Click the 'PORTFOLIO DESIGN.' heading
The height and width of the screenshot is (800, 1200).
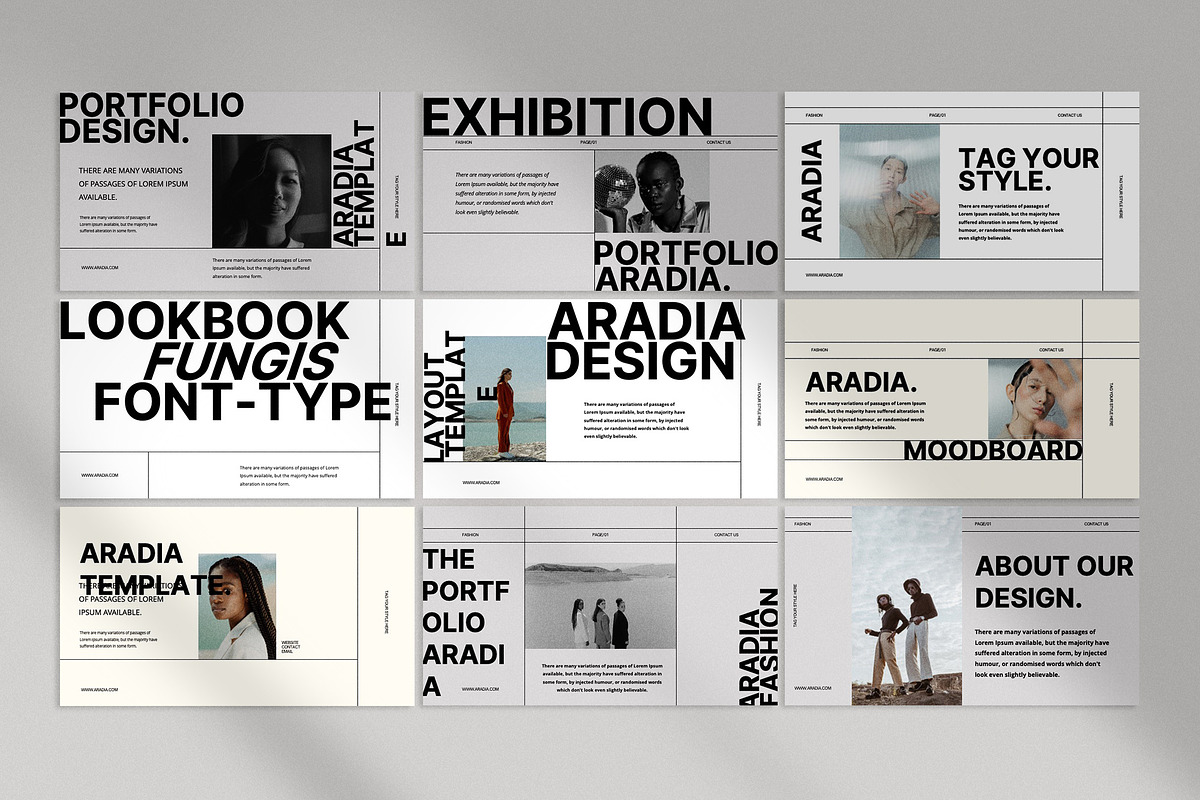[x=151, y=117]
